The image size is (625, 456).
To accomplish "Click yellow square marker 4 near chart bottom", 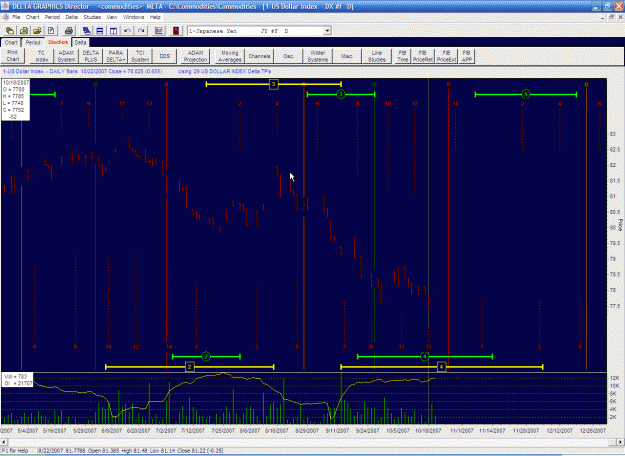I will tap(441, 367).
